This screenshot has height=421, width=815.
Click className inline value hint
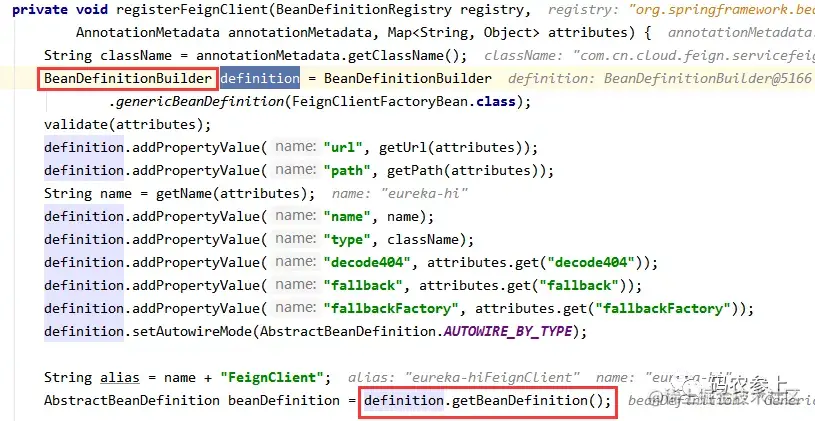coord(649,56)
